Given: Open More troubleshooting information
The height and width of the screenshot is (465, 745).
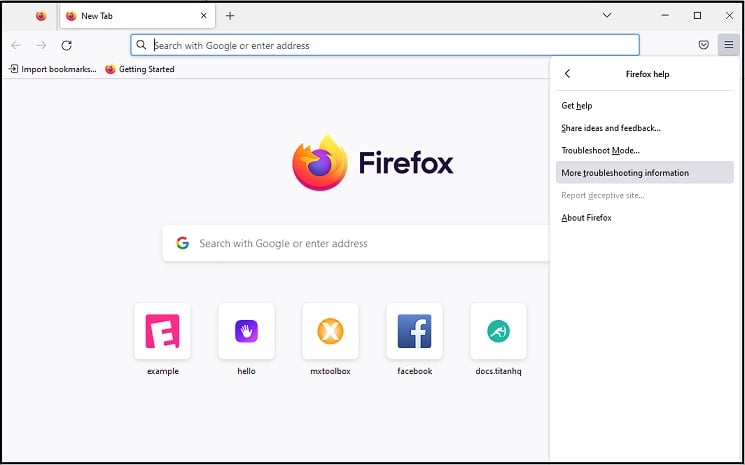Looking at the screenshot, I should point(644,172).
